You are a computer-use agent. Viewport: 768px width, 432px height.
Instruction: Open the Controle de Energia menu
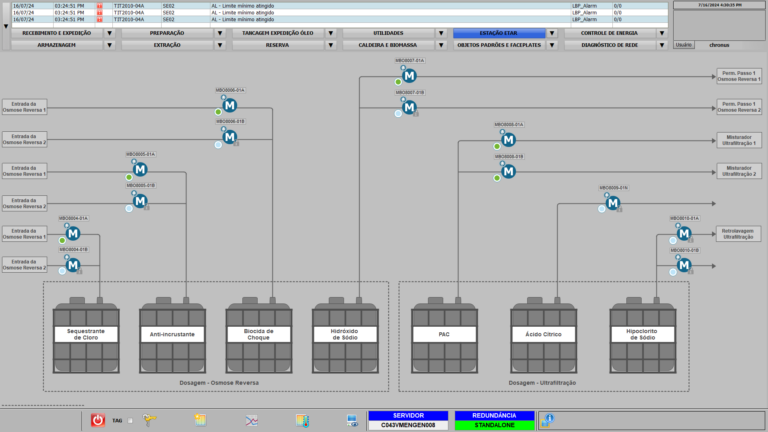[x=609, y=33]
